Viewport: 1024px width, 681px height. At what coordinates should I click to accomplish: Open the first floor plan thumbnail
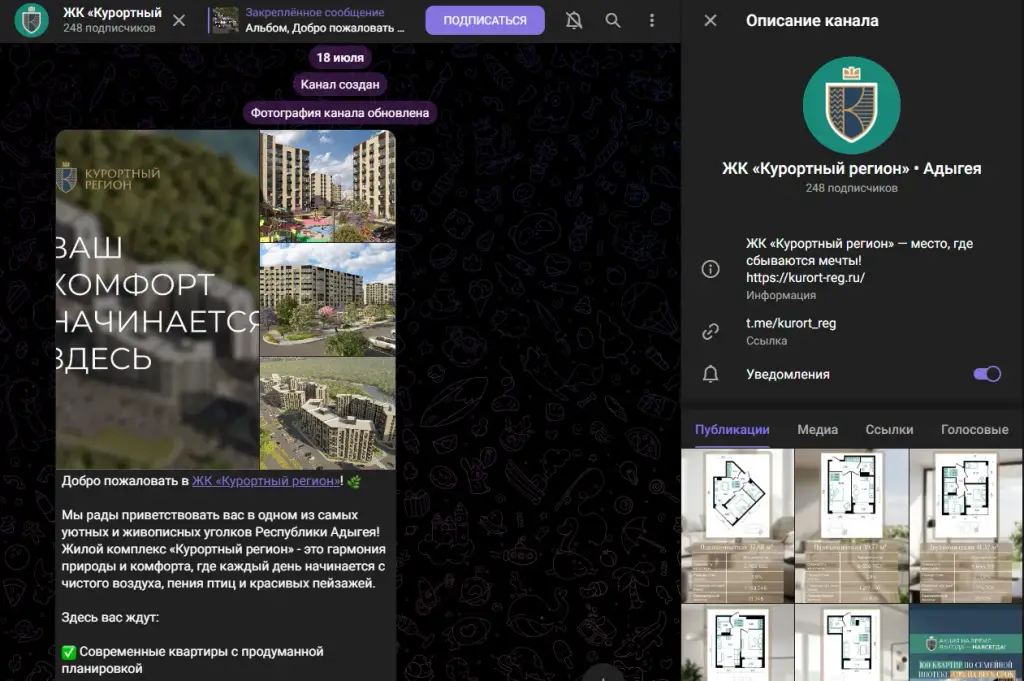pos(737,526)
